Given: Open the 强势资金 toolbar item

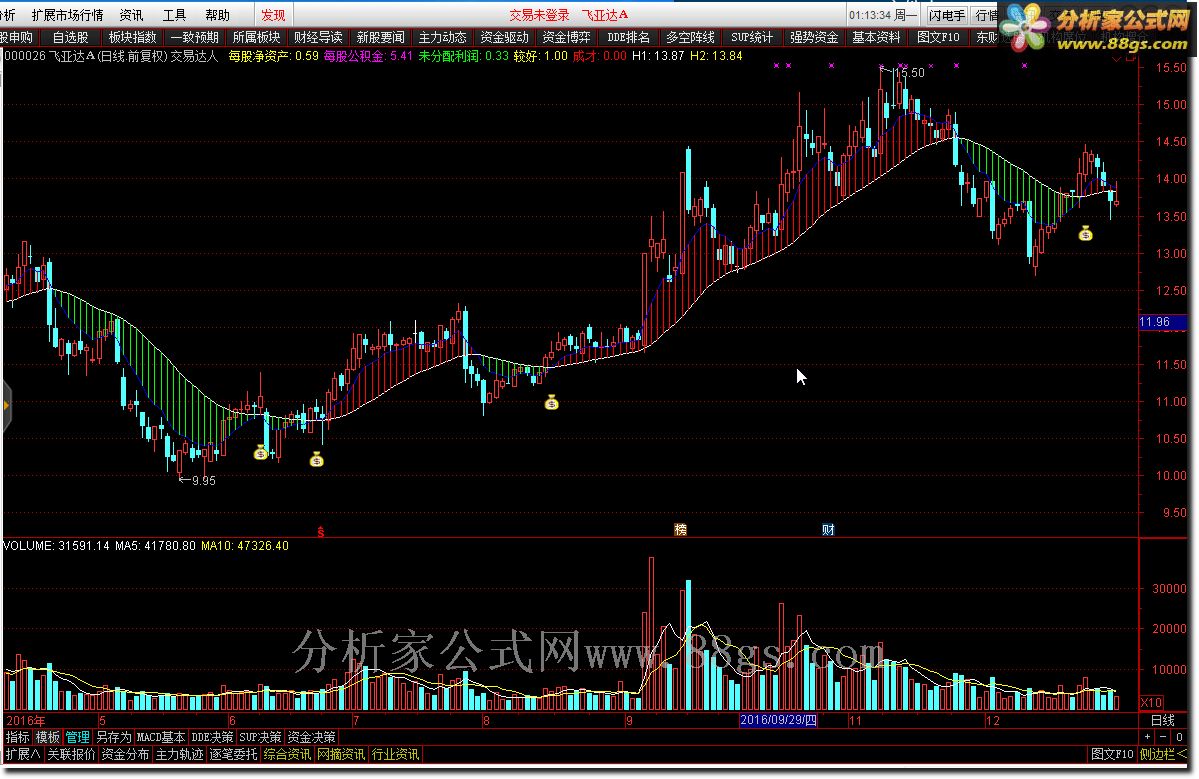Looking at the screenshot, I should pos(814,37).
